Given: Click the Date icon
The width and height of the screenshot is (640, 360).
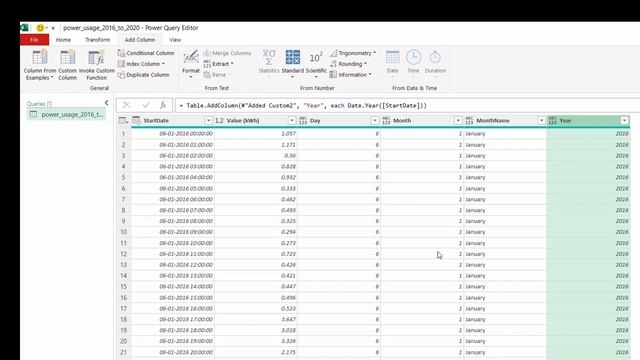Looking at the screenshot, I should 393,57.
